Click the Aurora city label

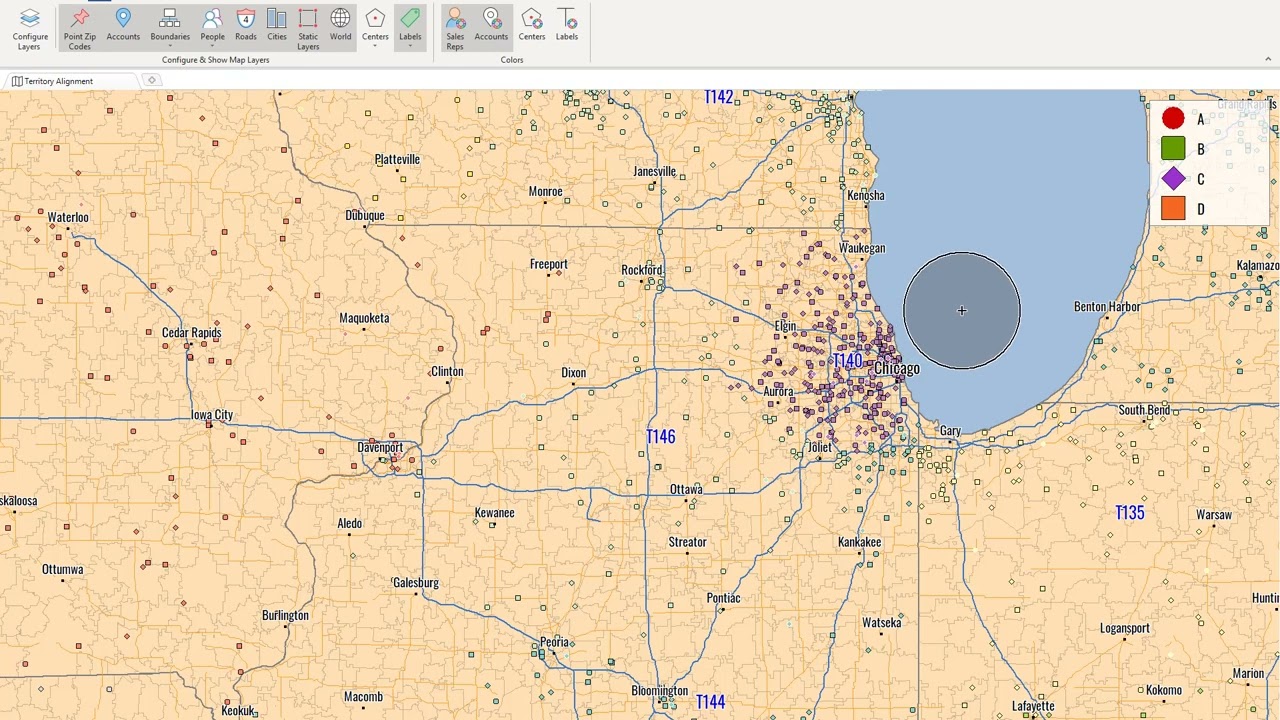click(778, 392)
